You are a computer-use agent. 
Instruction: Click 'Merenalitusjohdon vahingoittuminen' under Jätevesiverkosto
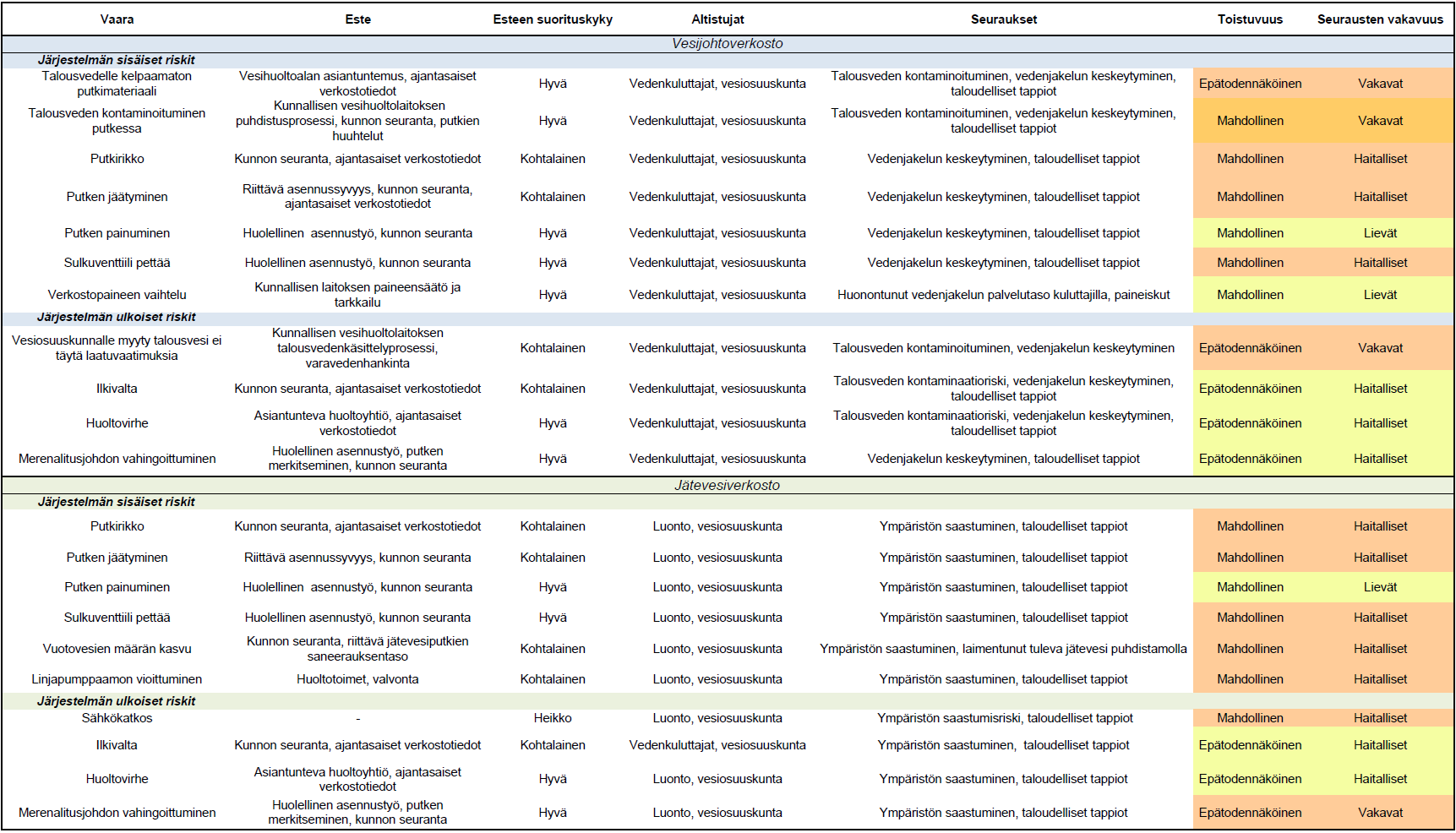(x=117, y=813)
